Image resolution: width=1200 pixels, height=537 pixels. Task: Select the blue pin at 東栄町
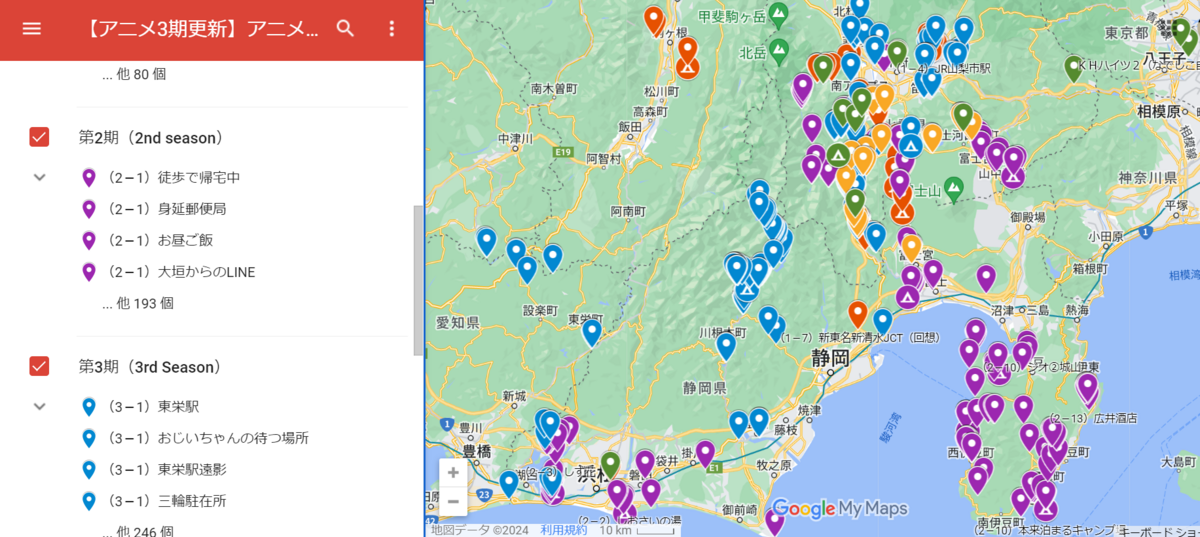pyautogui.click(x=592, y=332)
